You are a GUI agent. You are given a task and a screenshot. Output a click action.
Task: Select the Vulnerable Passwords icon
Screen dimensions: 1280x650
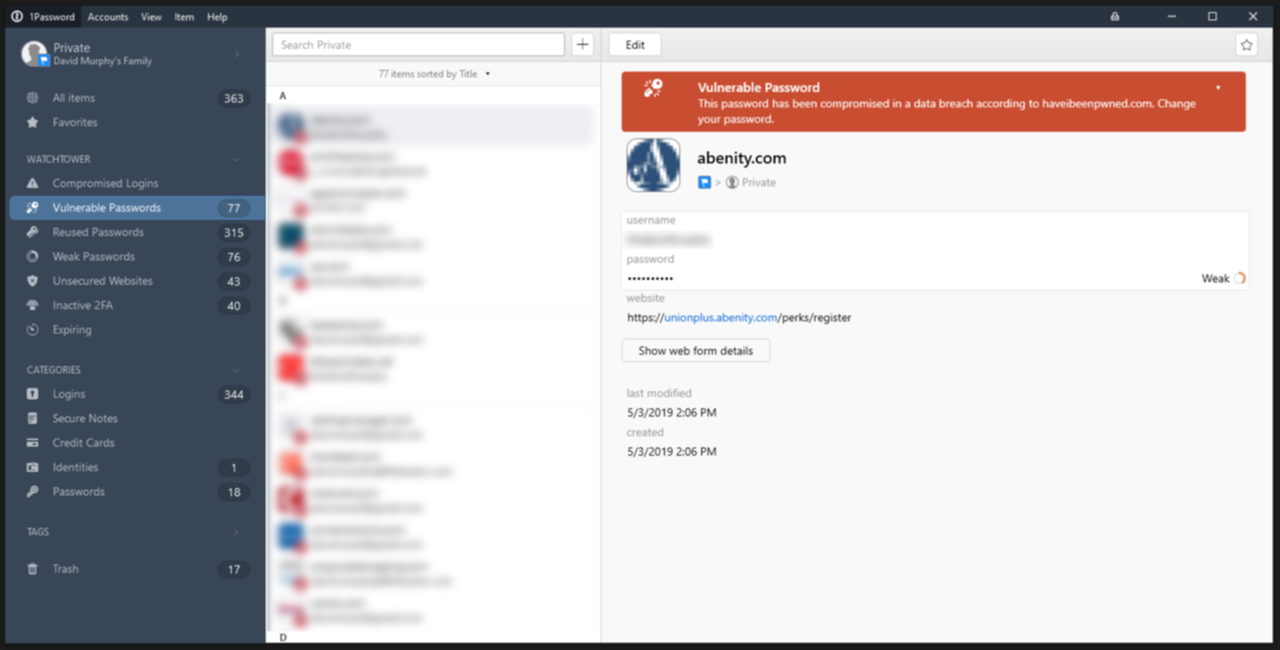coord(33,208)
